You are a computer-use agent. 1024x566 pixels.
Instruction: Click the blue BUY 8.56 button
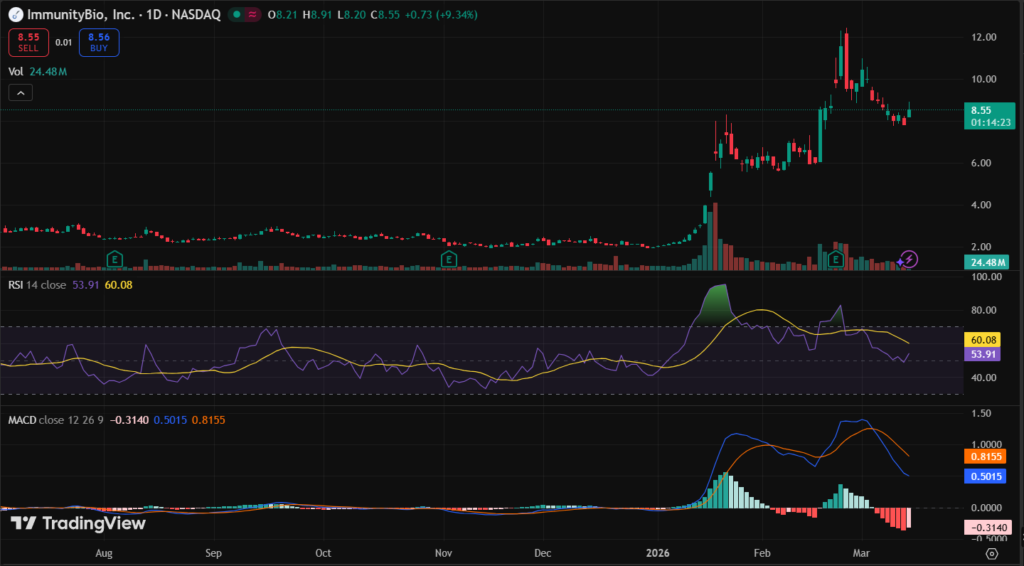(100, 41)
